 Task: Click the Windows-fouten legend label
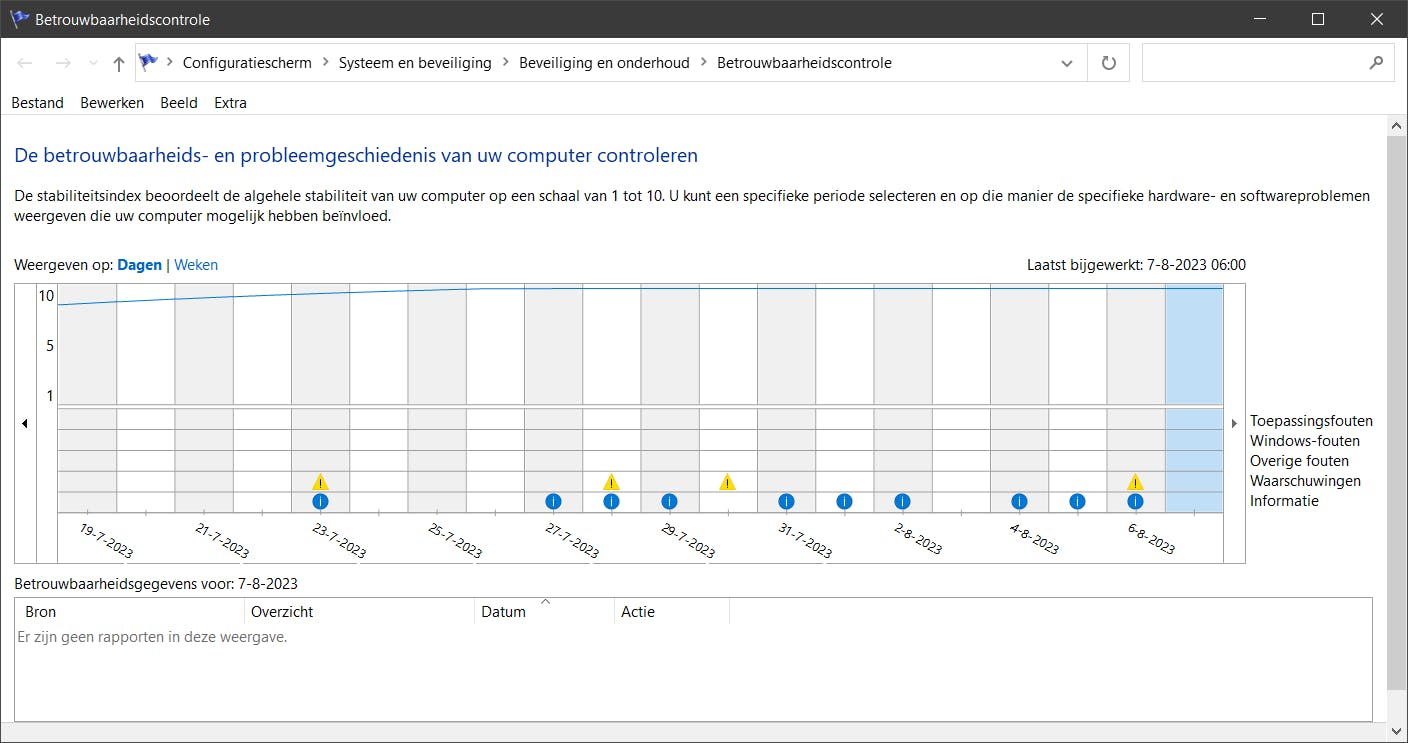(1305, 441)
